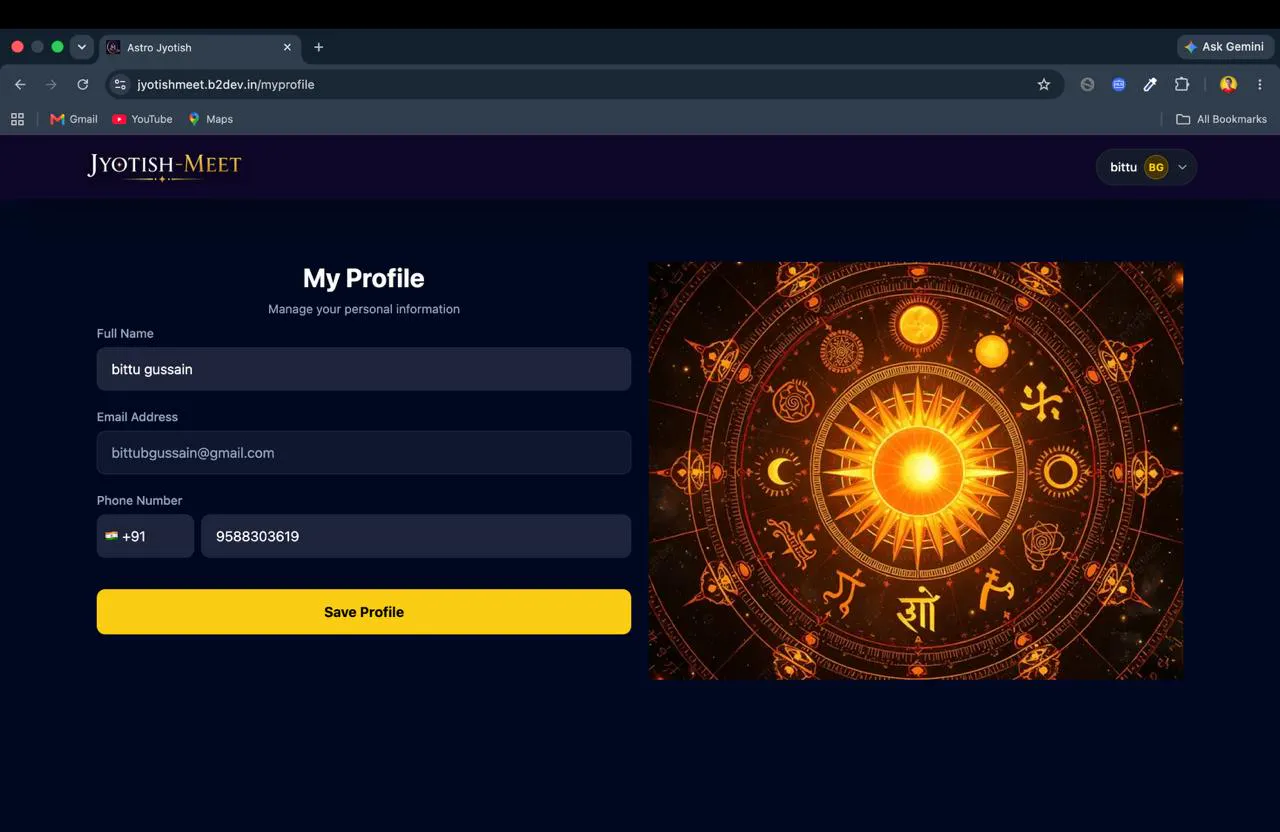Click the Full Name input field
1280x832 pixels.
(364, 369)
